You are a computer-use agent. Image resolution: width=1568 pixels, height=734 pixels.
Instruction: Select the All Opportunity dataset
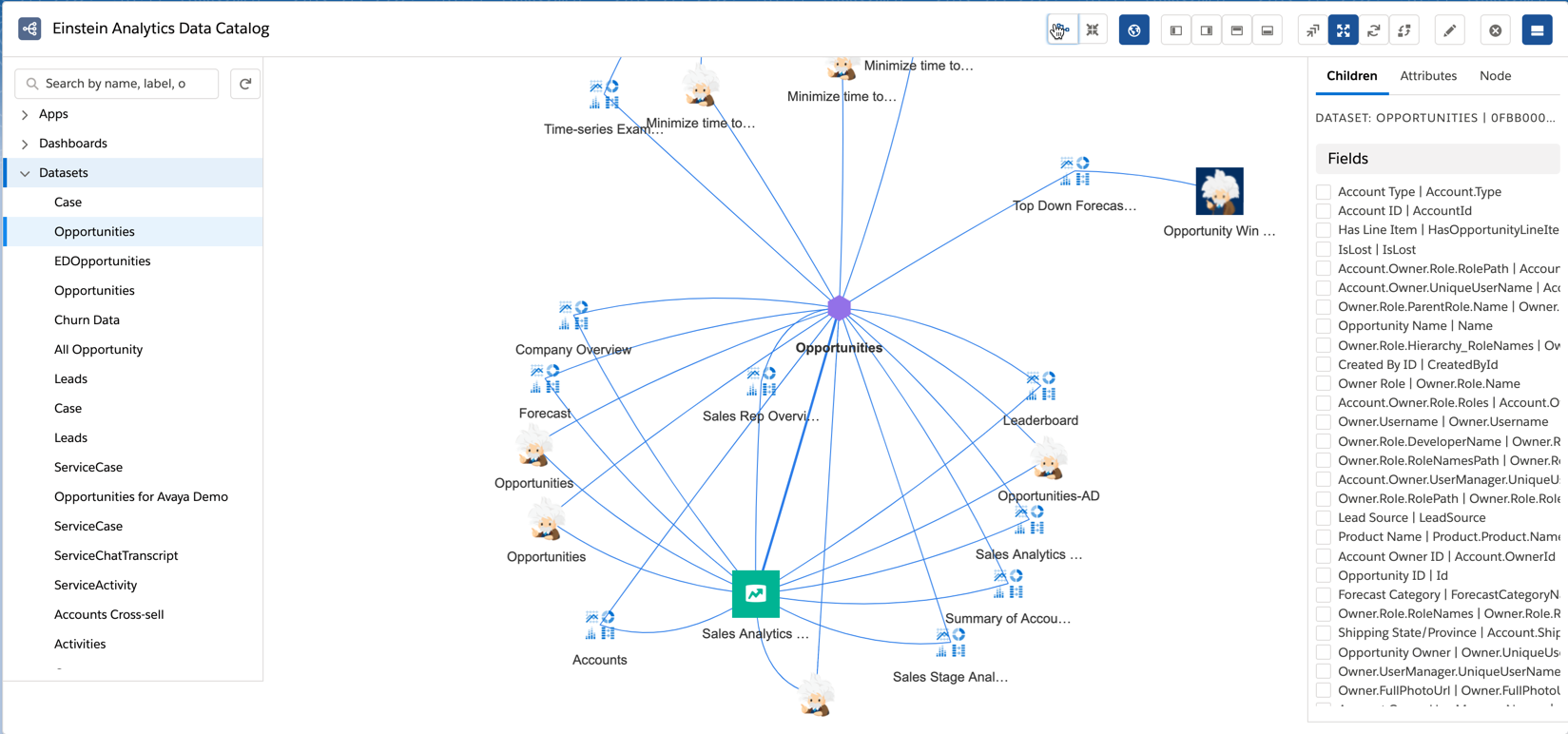point(98,350)
